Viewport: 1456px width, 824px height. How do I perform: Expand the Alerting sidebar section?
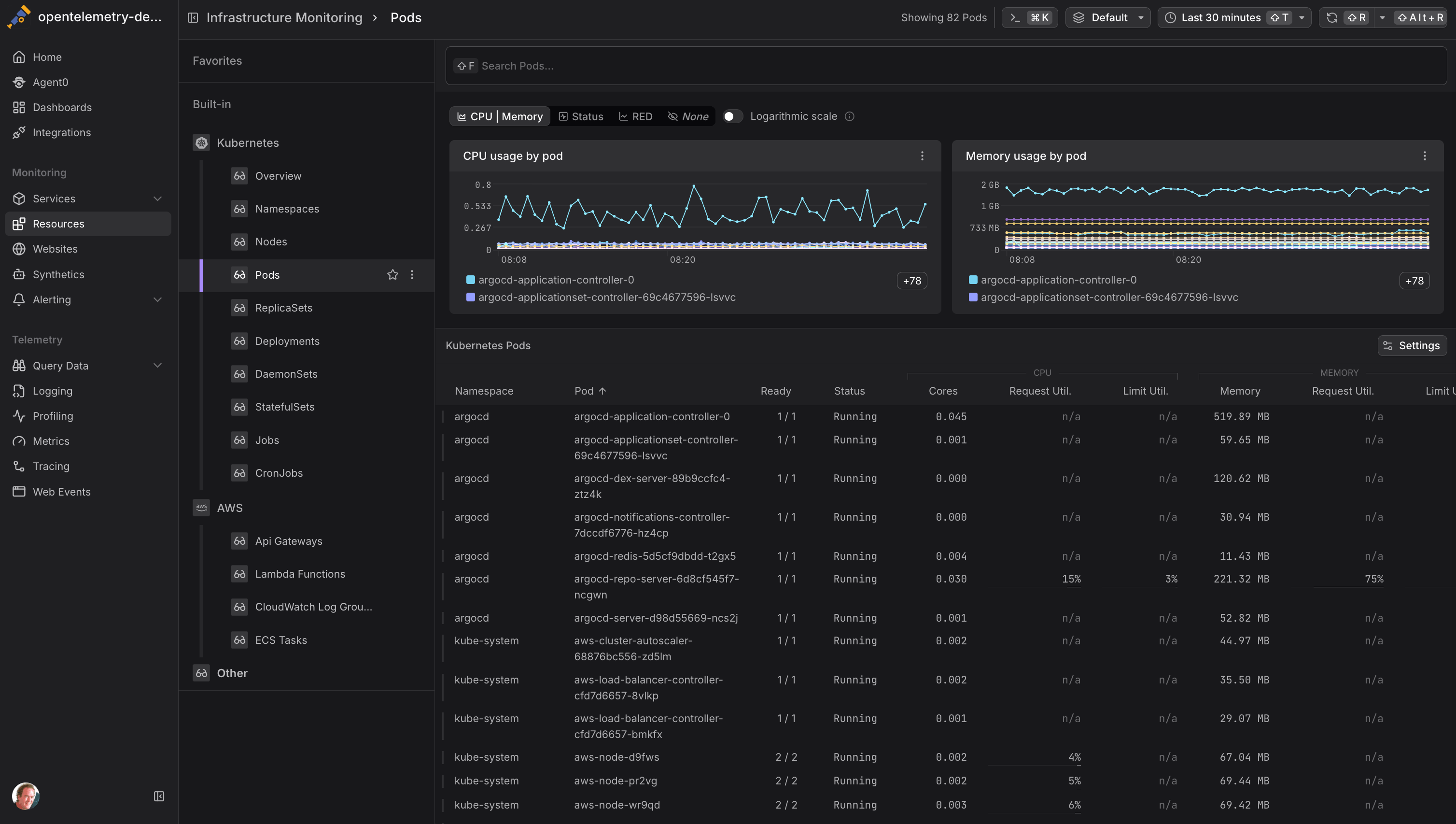[x=158, y=300]
